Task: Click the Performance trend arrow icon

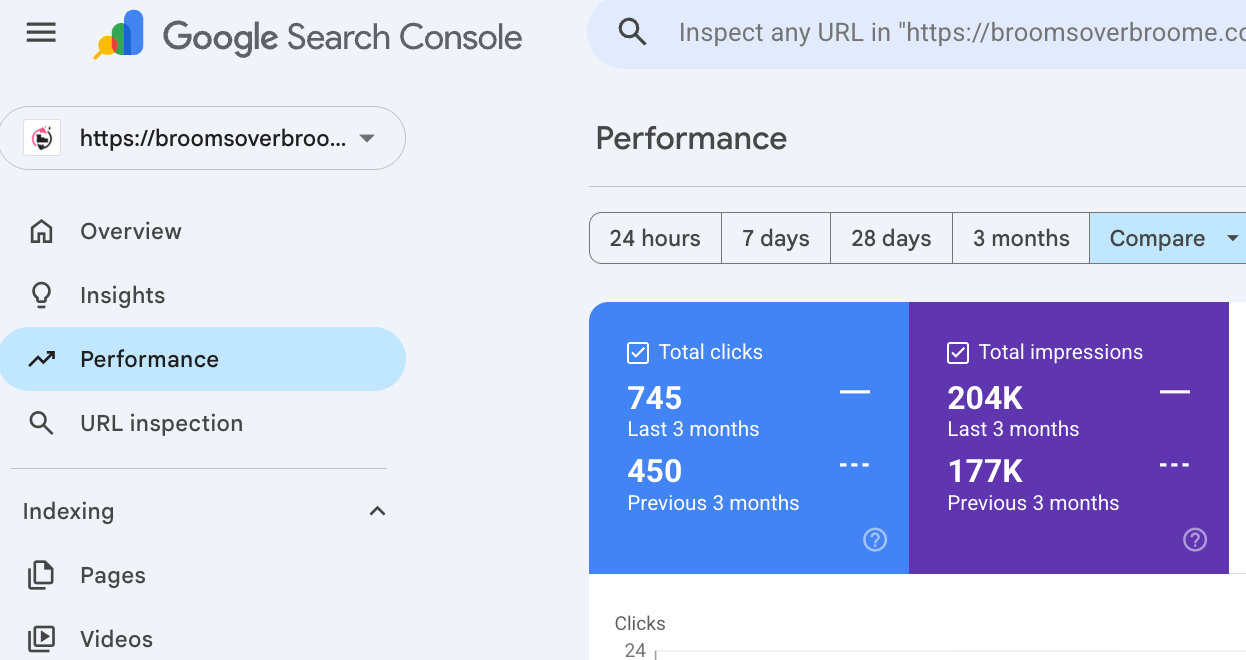Action: (x=41, y=359)
